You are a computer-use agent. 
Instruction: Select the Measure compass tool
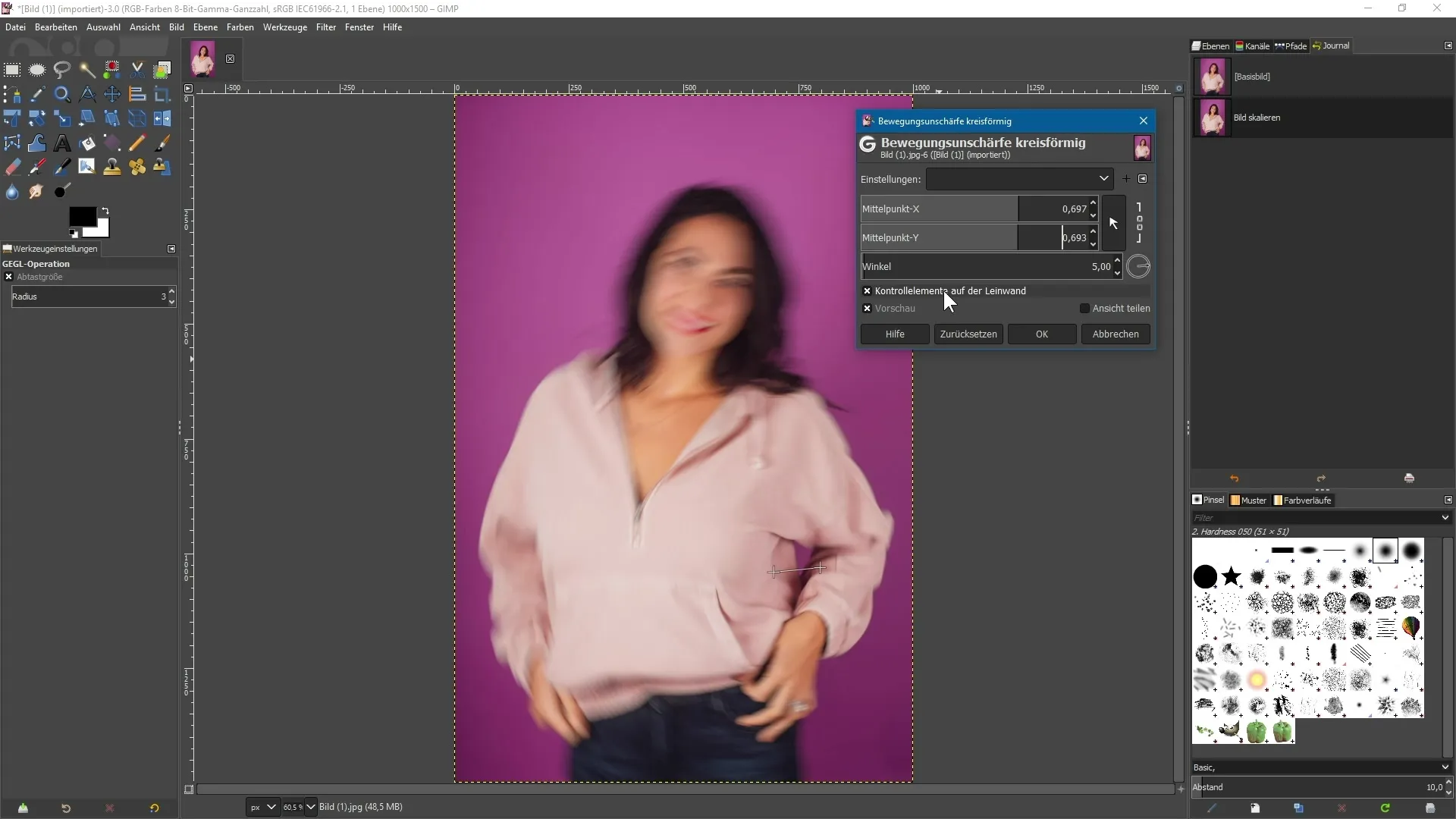click(x=87, y=95)
